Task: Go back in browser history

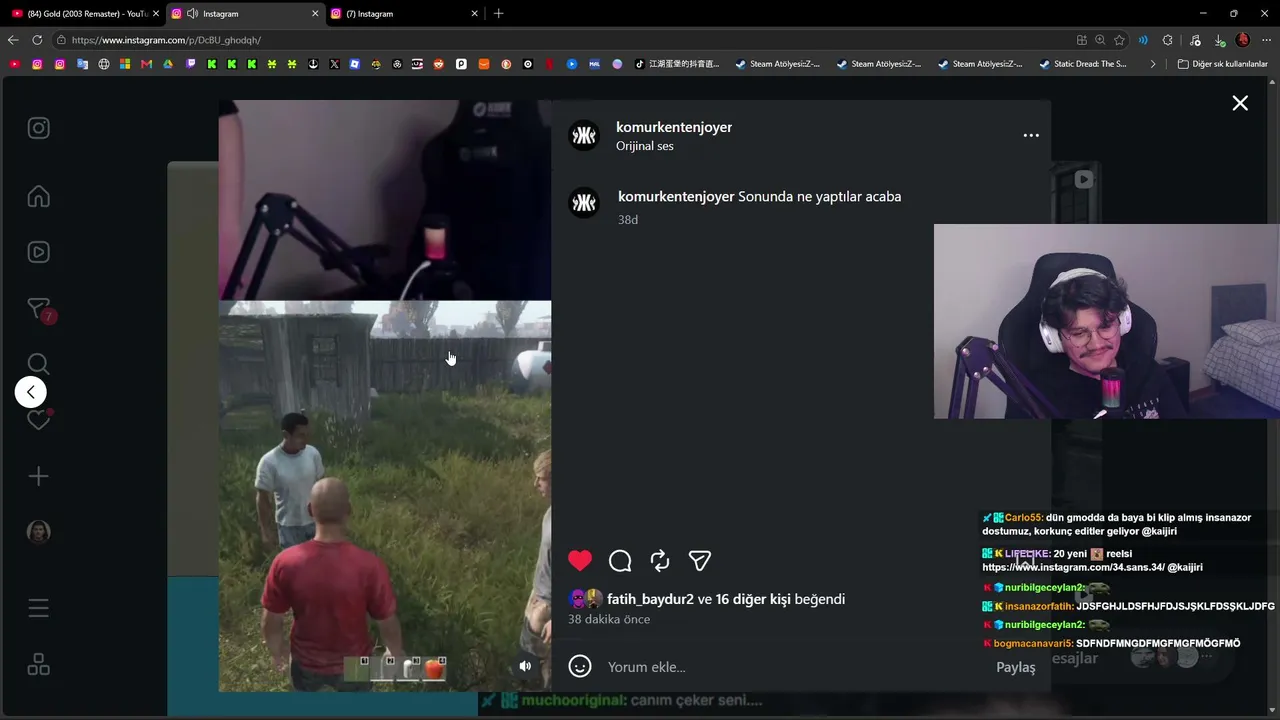Action: click(13, 40)
